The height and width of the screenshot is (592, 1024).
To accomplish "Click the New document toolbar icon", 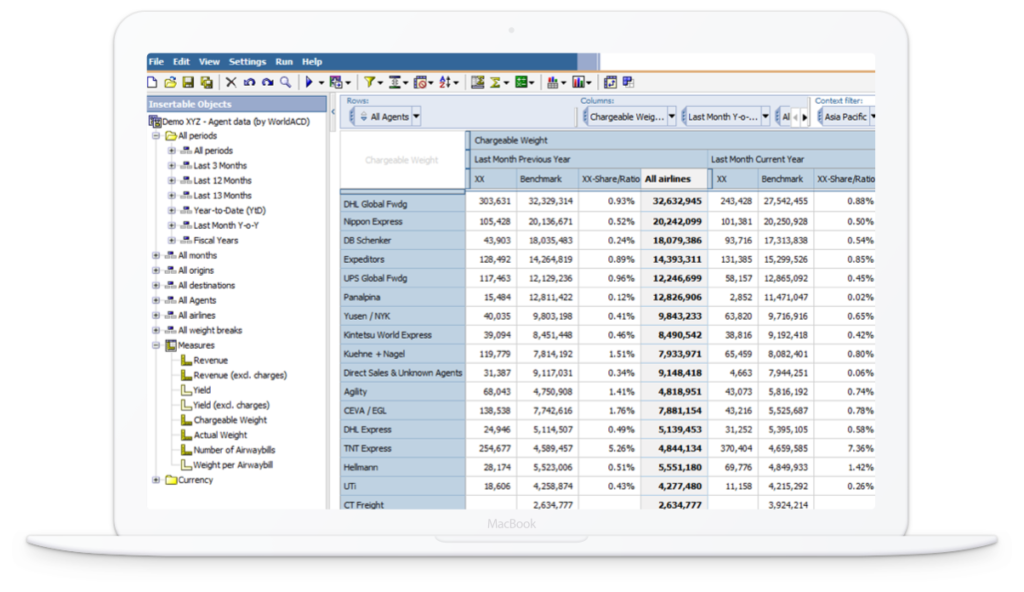I will point(154,82).
